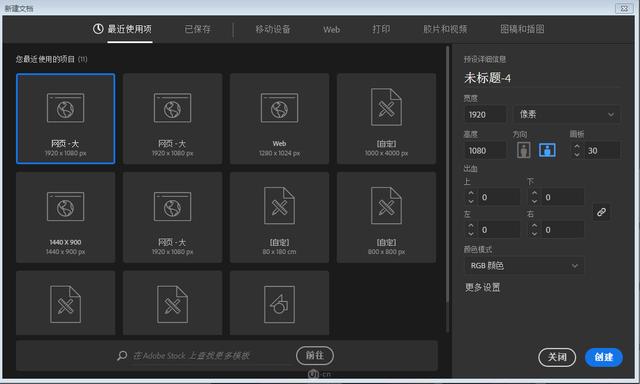This screenshot has height=384, width=640.
Task: Click the pencil-ruler icon on the 1000 x 4000 card
Action: (386, 107)
